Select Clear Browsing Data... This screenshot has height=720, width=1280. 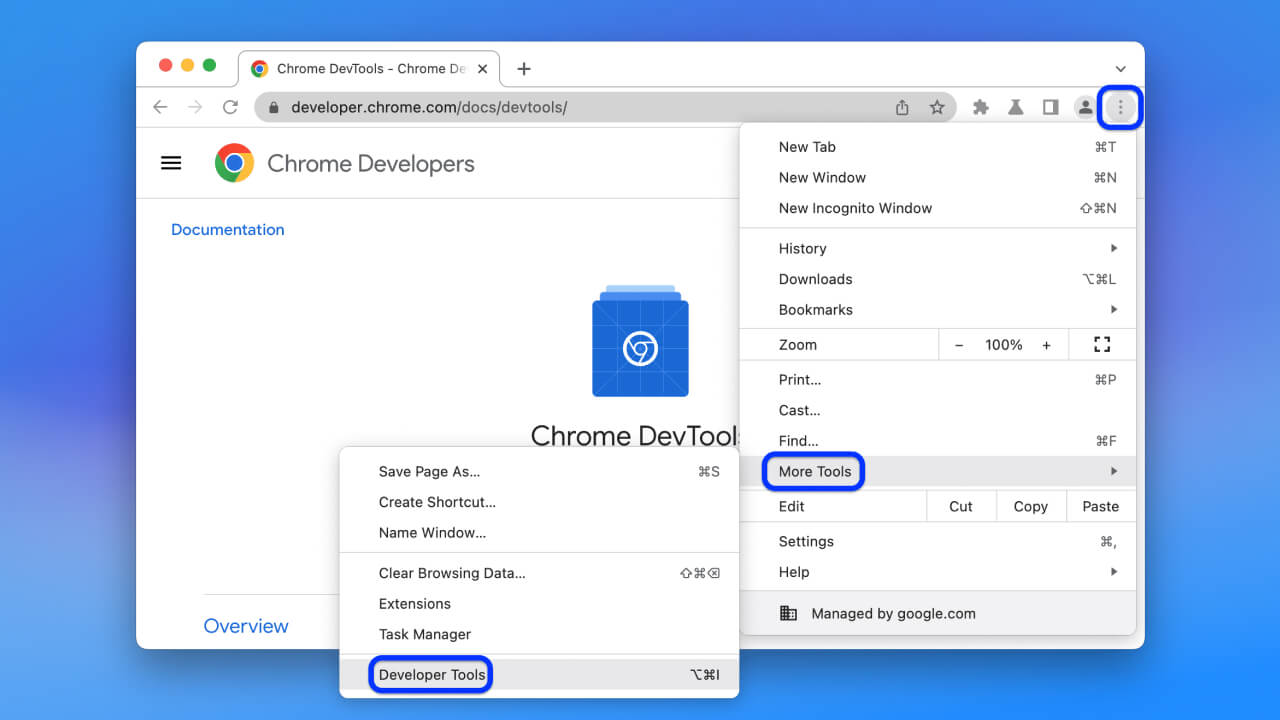pos(539,573)
